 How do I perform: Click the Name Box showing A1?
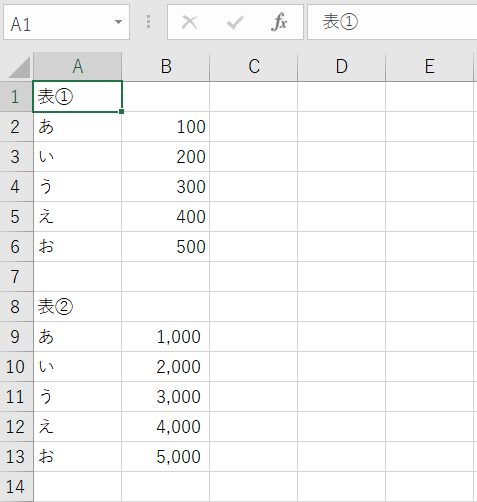pos(66,22)
